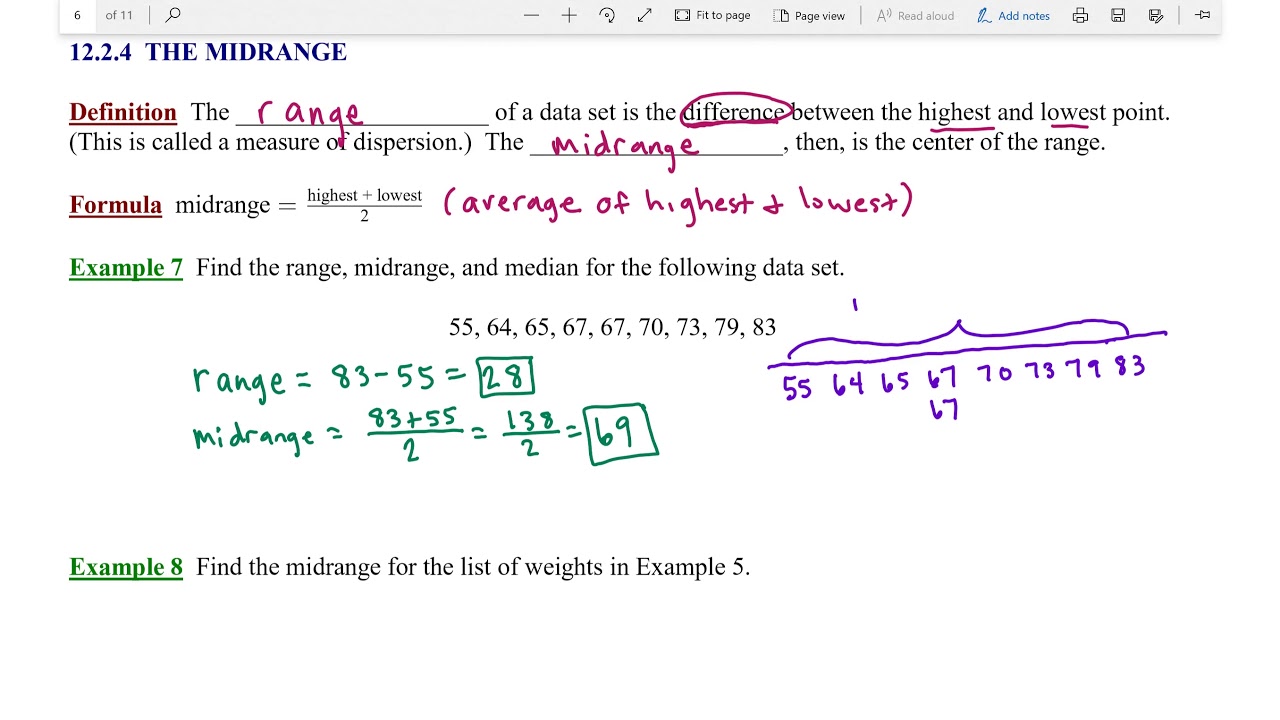This screenshot has height=720, width=1280.
Task: Open Page view options
Action: [x=809, y=15]
